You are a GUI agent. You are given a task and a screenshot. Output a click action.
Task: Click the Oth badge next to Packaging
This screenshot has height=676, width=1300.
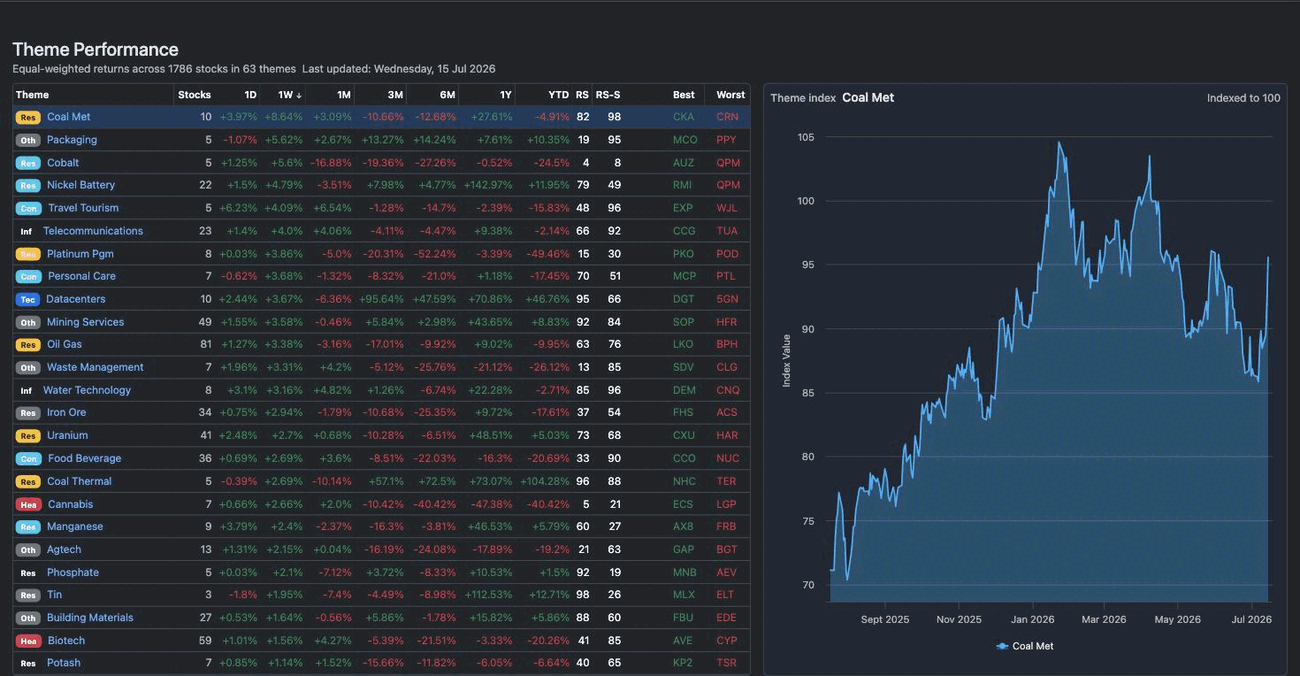[28, 140]
